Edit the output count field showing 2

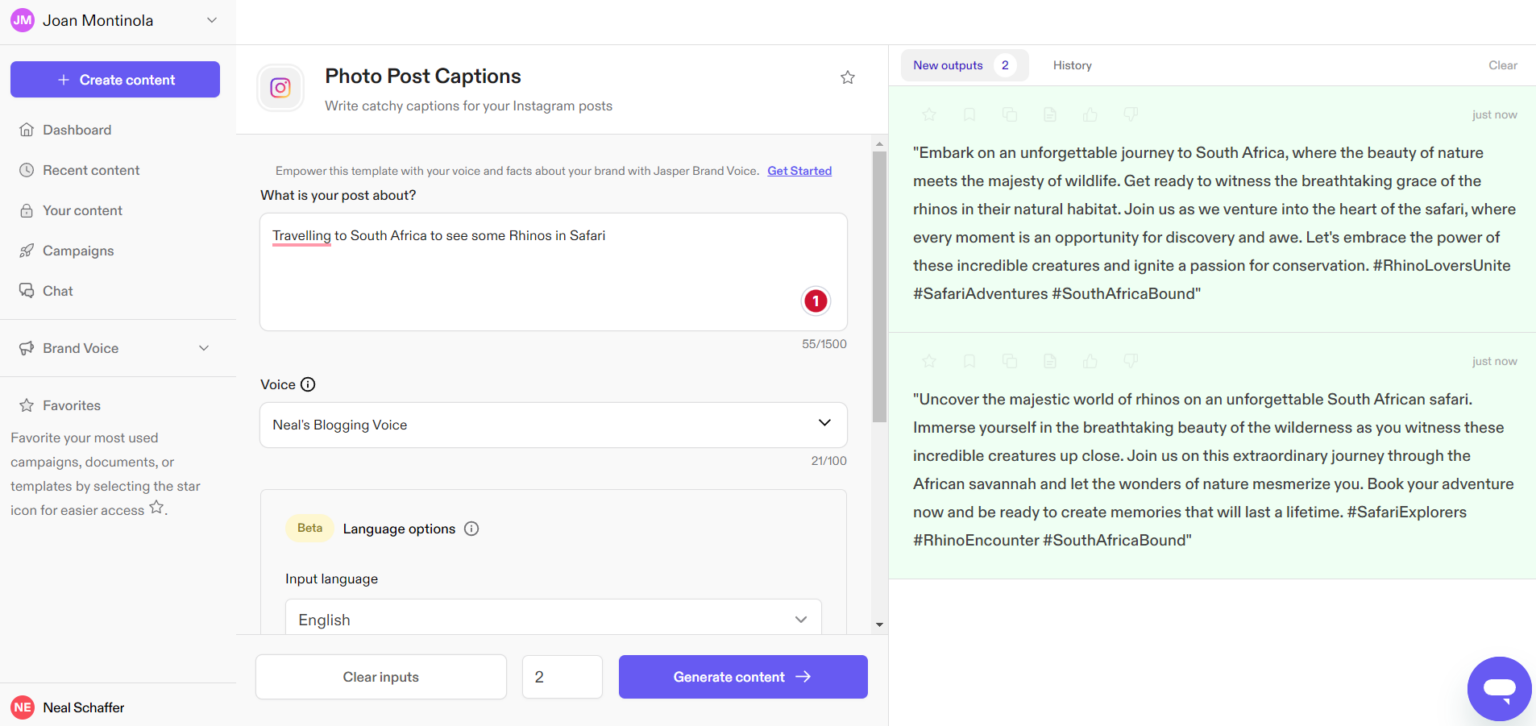[562, 677]
